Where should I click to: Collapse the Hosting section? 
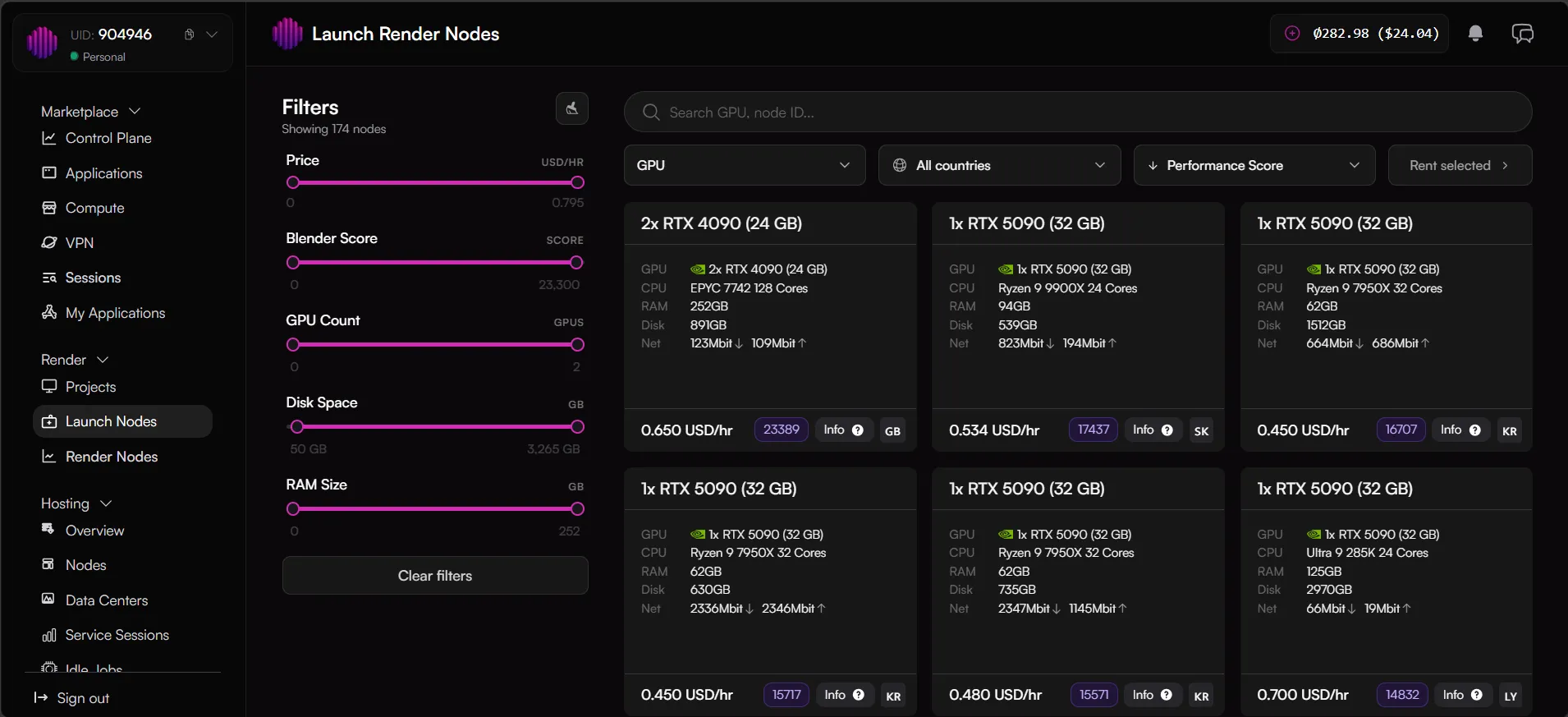pyautogui.click(x=106, y=503)
